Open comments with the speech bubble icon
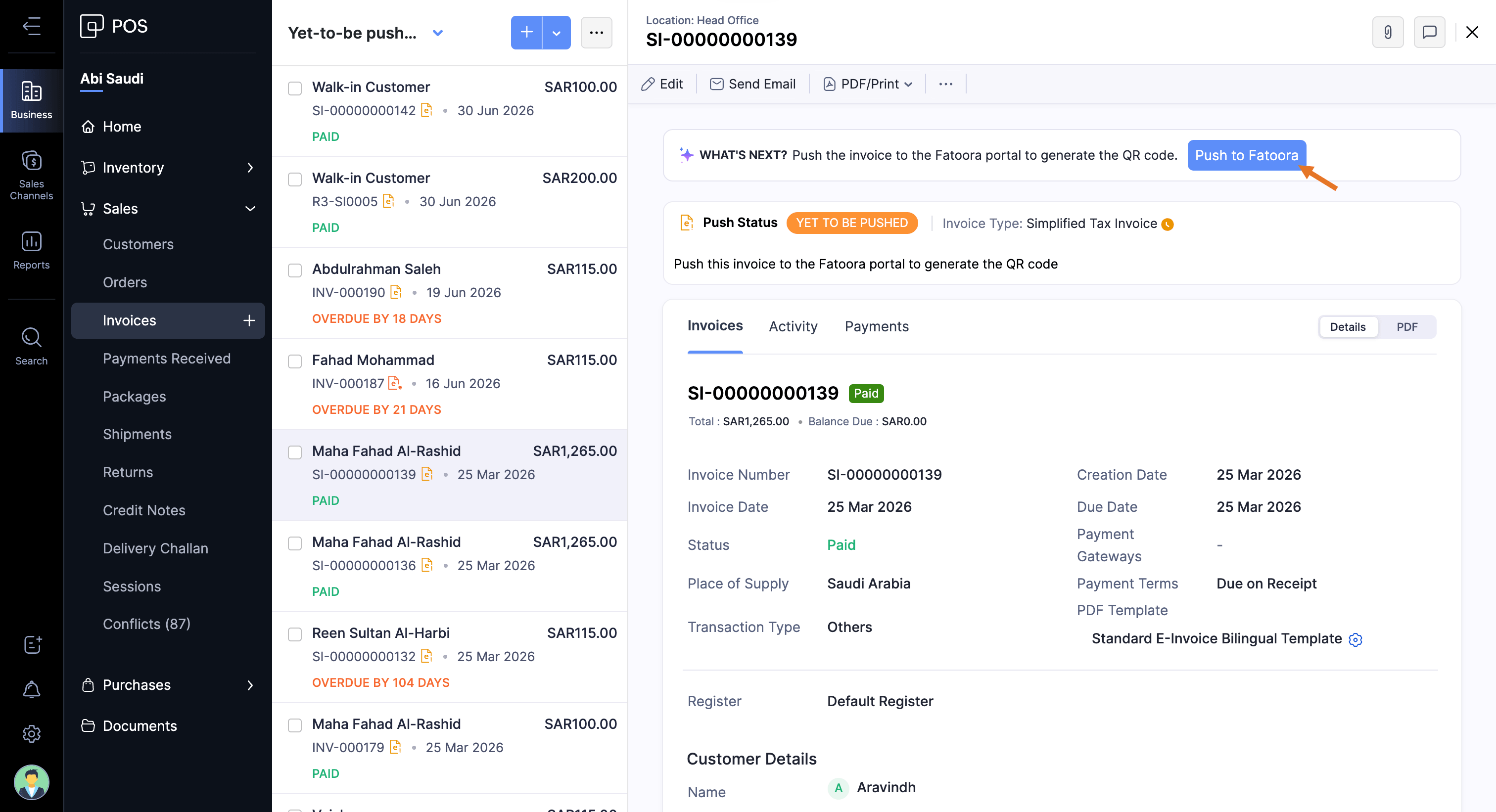The width and height of the screenshot is (1496, 812). (1429, 32)
